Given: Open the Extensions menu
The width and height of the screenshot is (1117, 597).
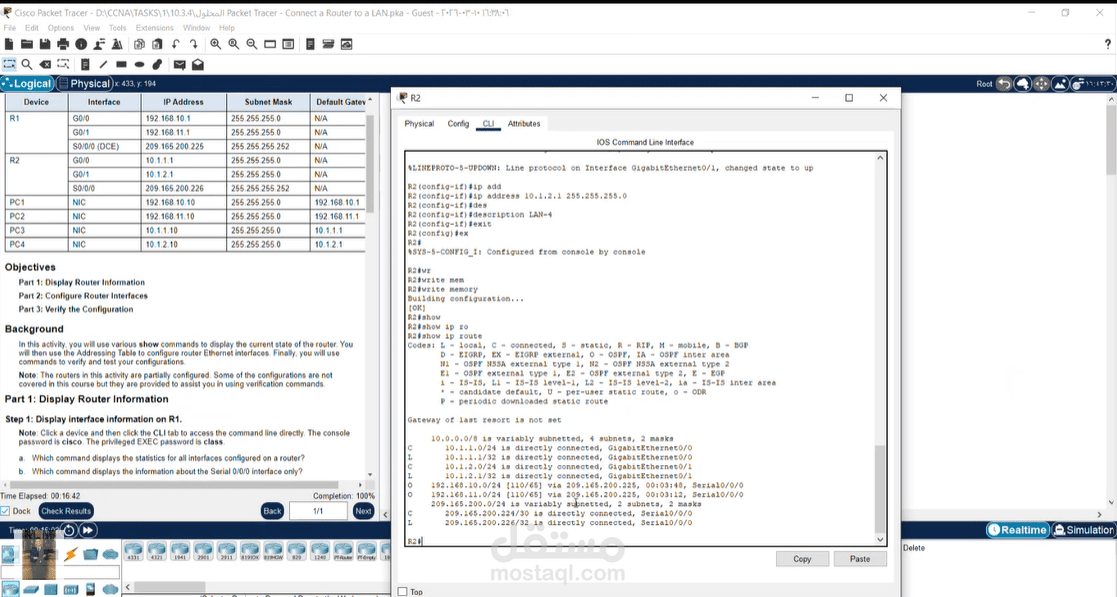Looking at the screenshot, I should coord(155,28).
